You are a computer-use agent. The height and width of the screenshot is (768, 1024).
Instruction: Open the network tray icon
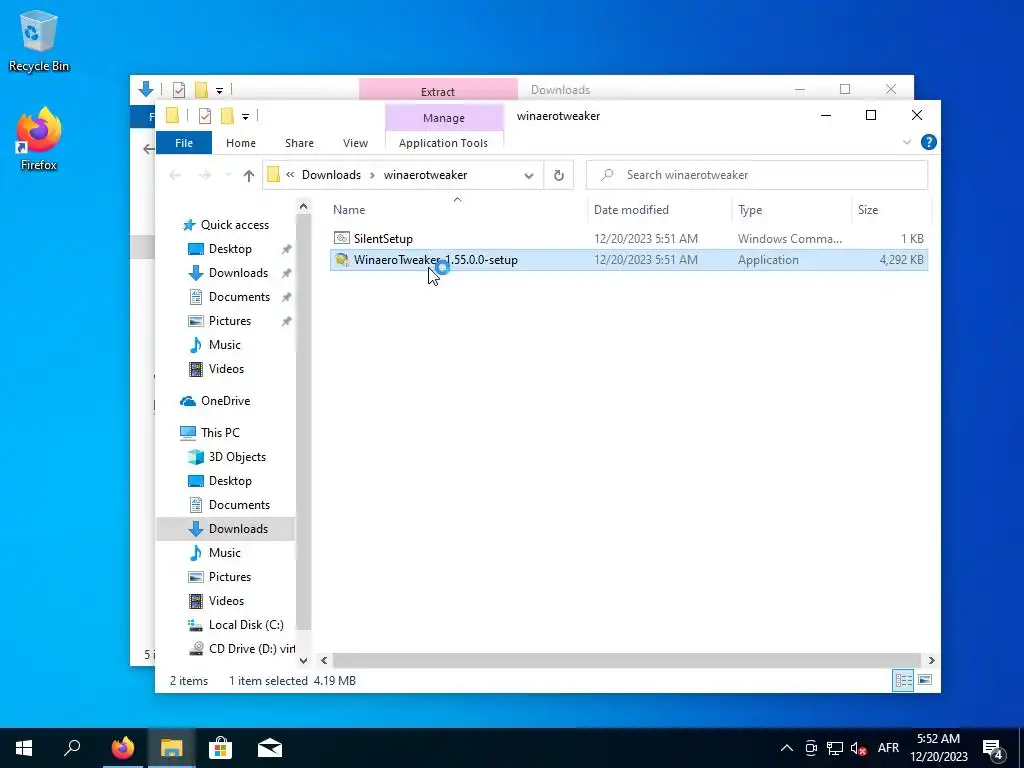click(835, 748)
